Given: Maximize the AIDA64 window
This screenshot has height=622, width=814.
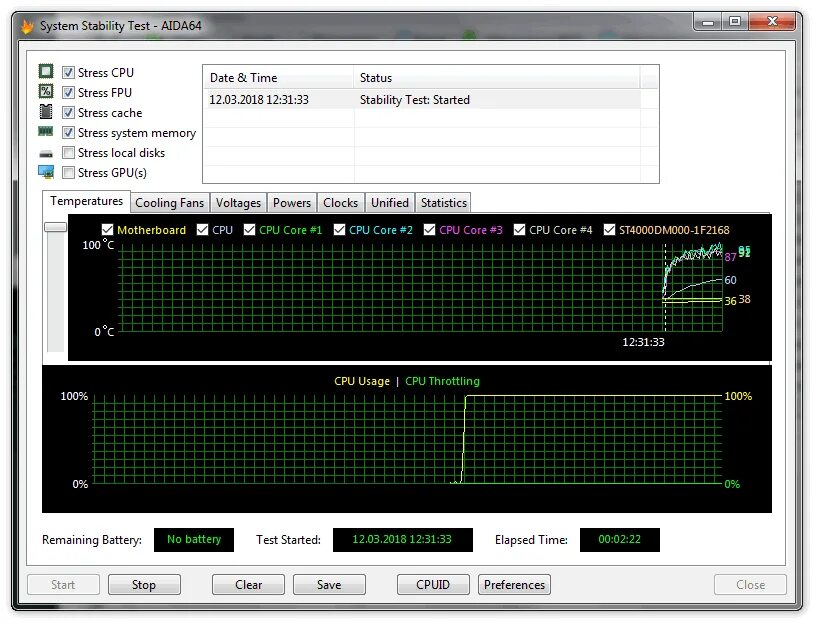Looking at the screenshot, I should coord(735,22).
